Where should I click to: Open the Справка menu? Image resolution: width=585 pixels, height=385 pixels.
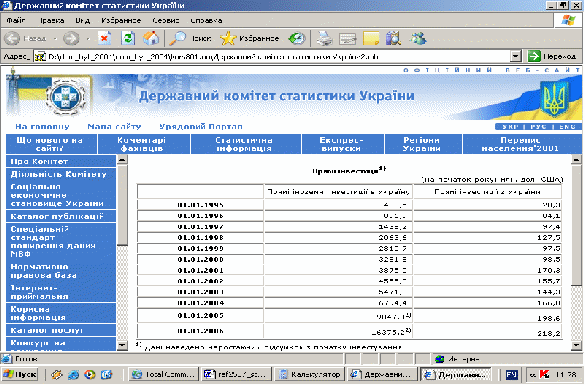pos(206,21)
